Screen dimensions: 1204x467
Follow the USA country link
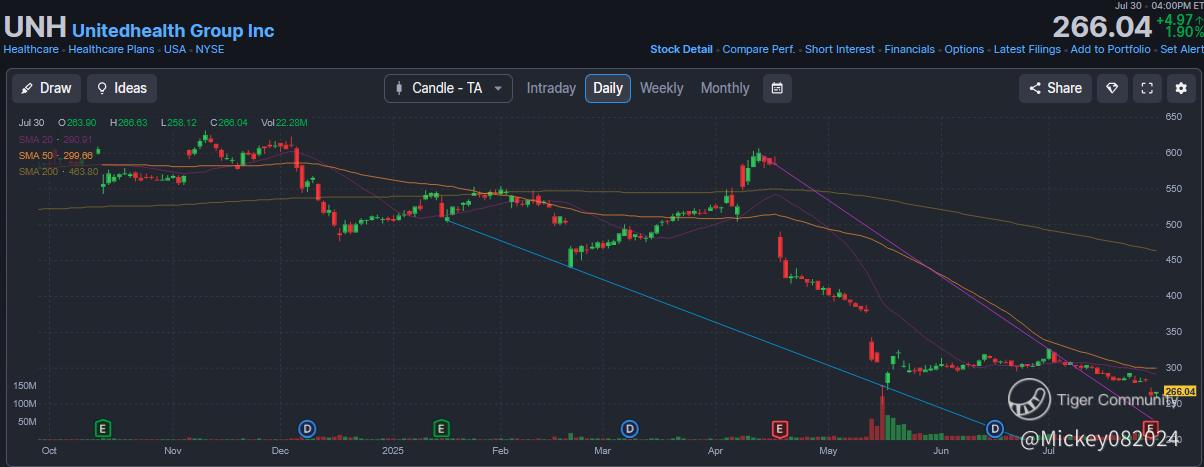175,49
